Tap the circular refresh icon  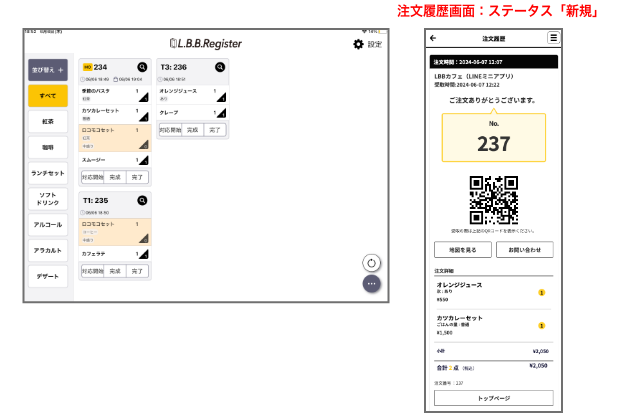pos(371,263)
